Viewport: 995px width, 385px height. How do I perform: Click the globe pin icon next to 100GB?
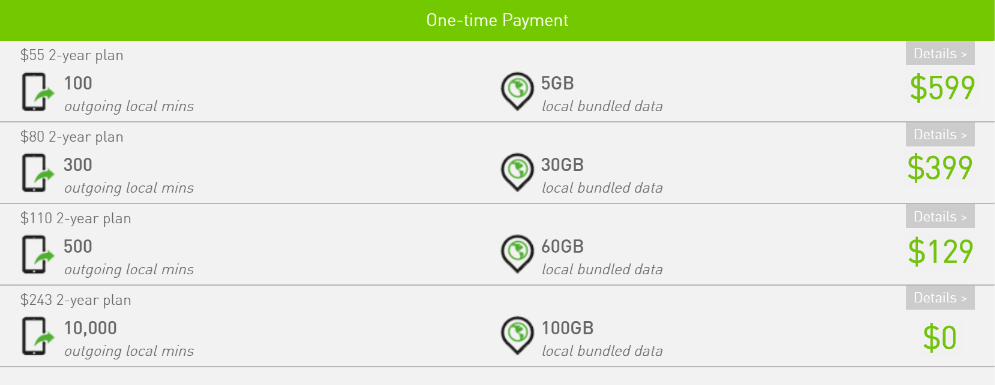coord(517,336)
